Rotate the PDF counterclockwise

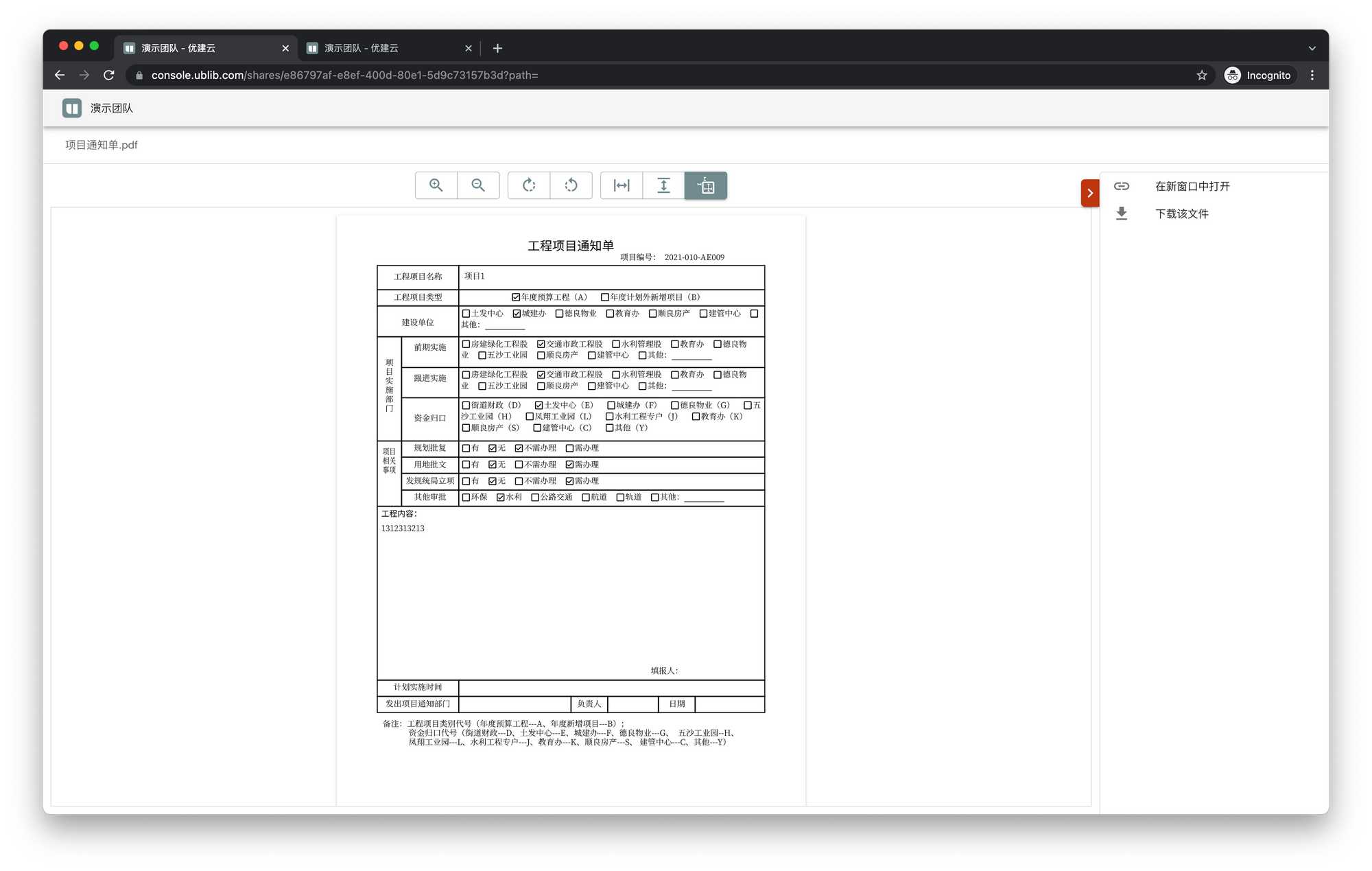click(x=571, y=185)
